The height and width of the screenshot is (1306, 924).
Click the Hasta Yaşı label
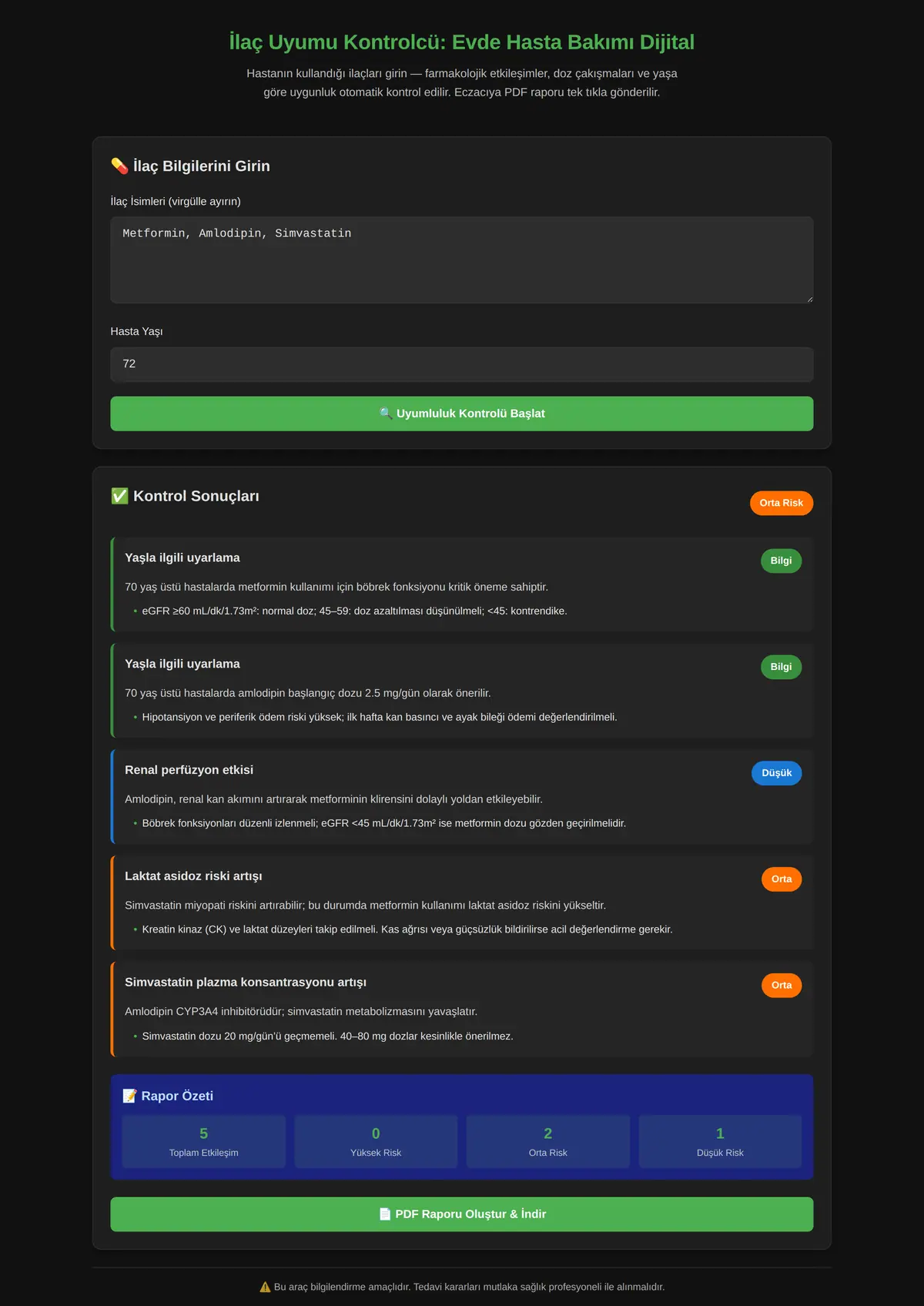[136, 332]
